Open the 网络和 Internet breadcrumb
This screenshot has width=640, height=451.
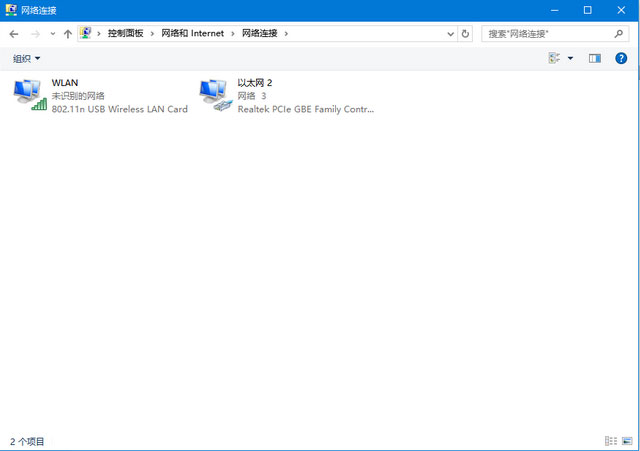click(192, 33)
